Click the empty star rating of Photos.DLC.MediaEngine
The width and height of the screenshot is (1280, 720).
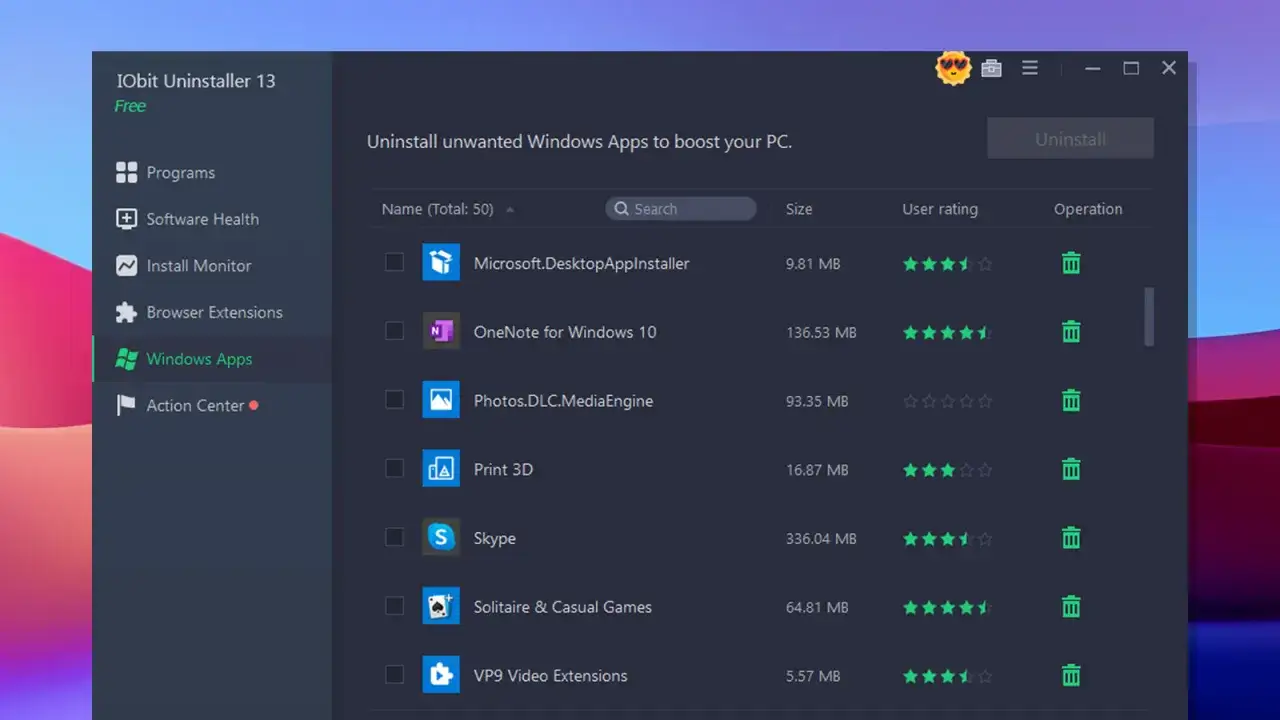(x=948, y=401)
